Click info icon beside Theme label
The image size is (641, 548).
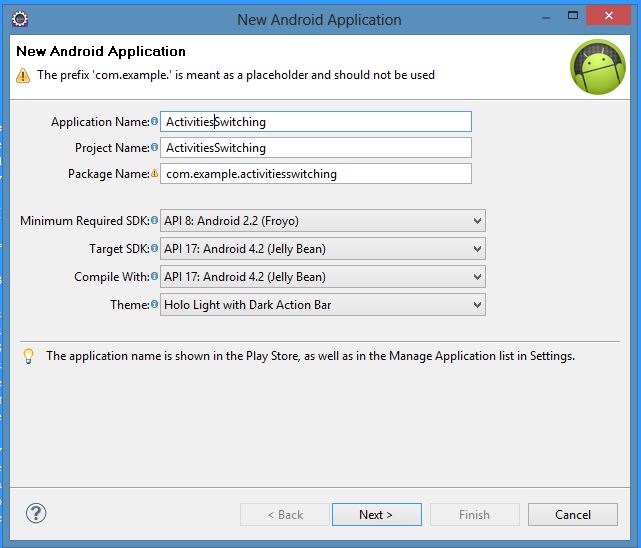(x=155, y=305)
